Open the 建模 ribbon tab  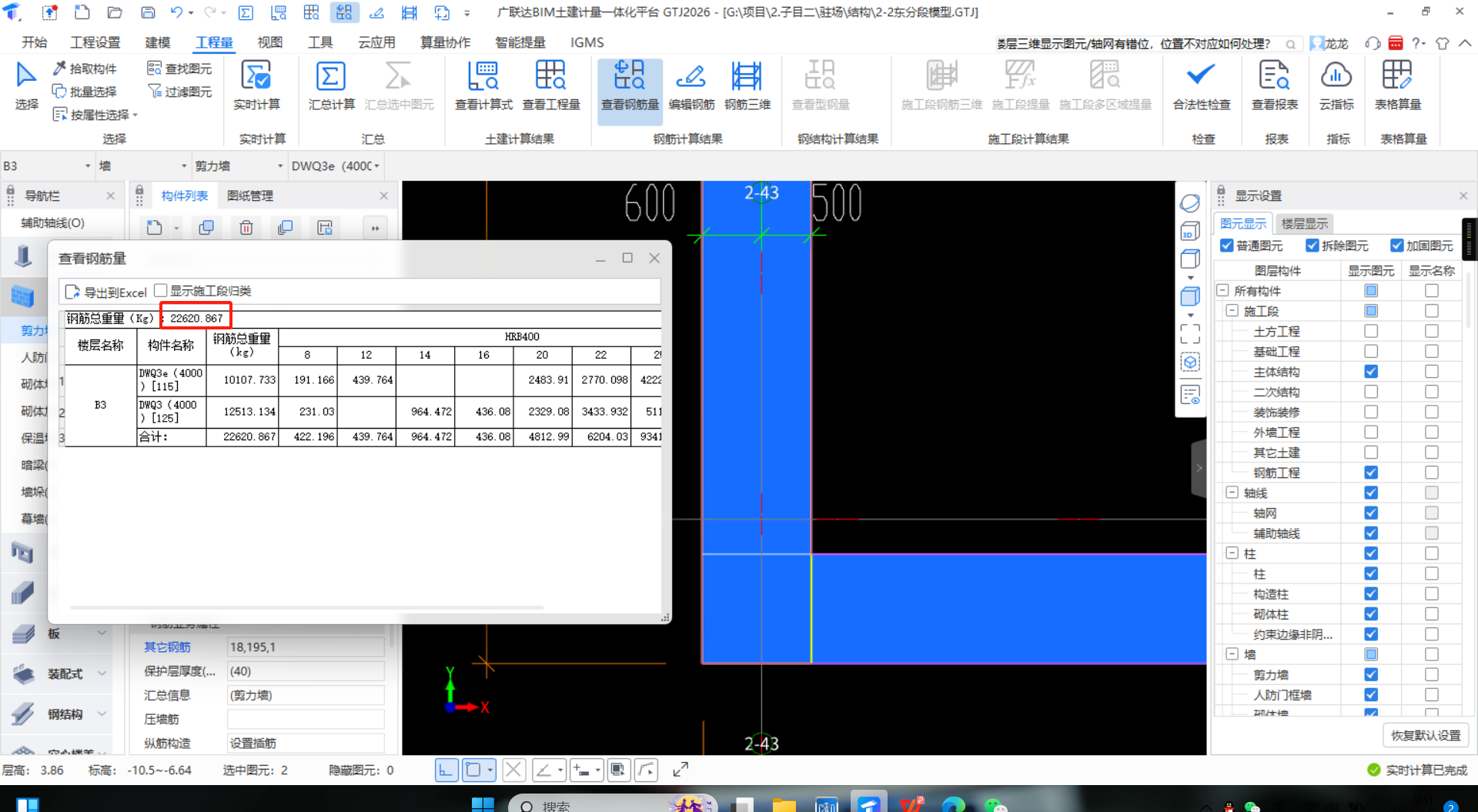tap(158, 42)
